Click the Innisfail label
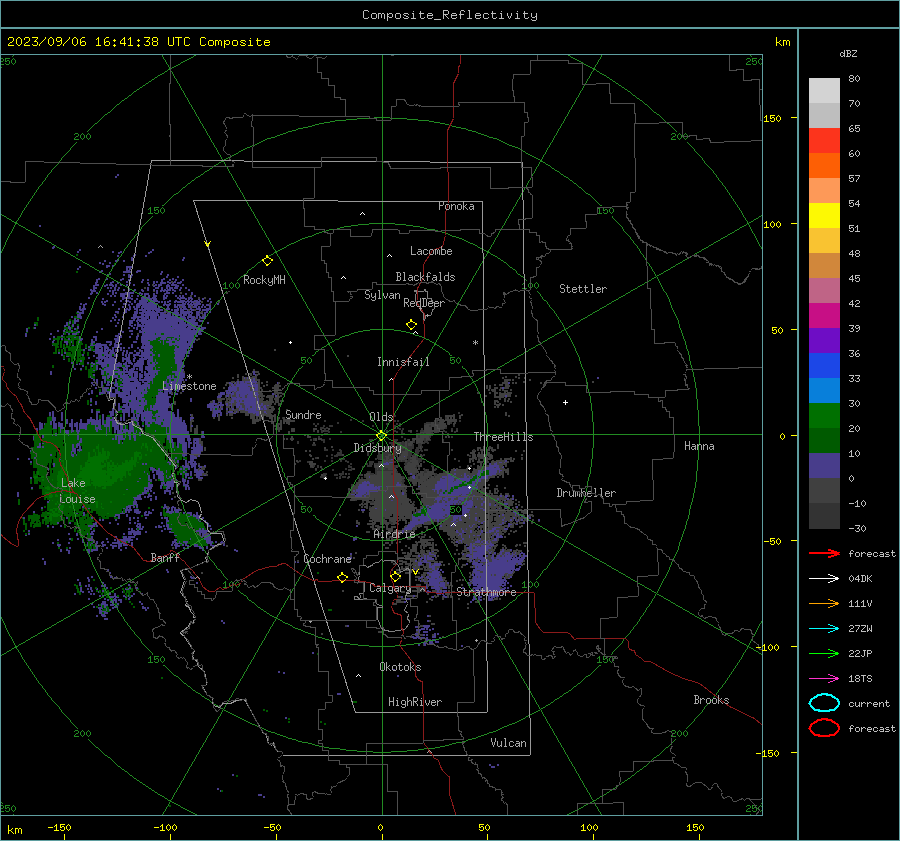This screenshot has height=841, width=900. [x=403, y=362]
